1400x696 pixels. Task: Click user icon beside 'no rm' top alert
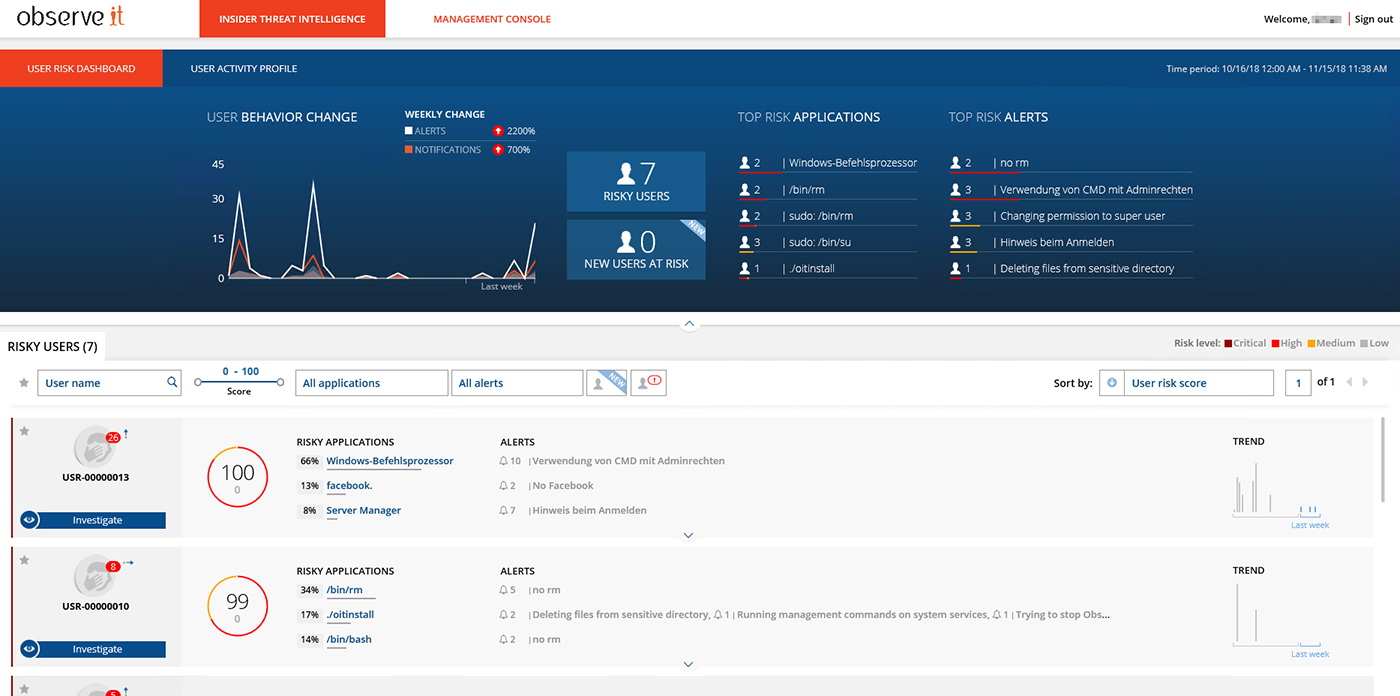(955, 163)
